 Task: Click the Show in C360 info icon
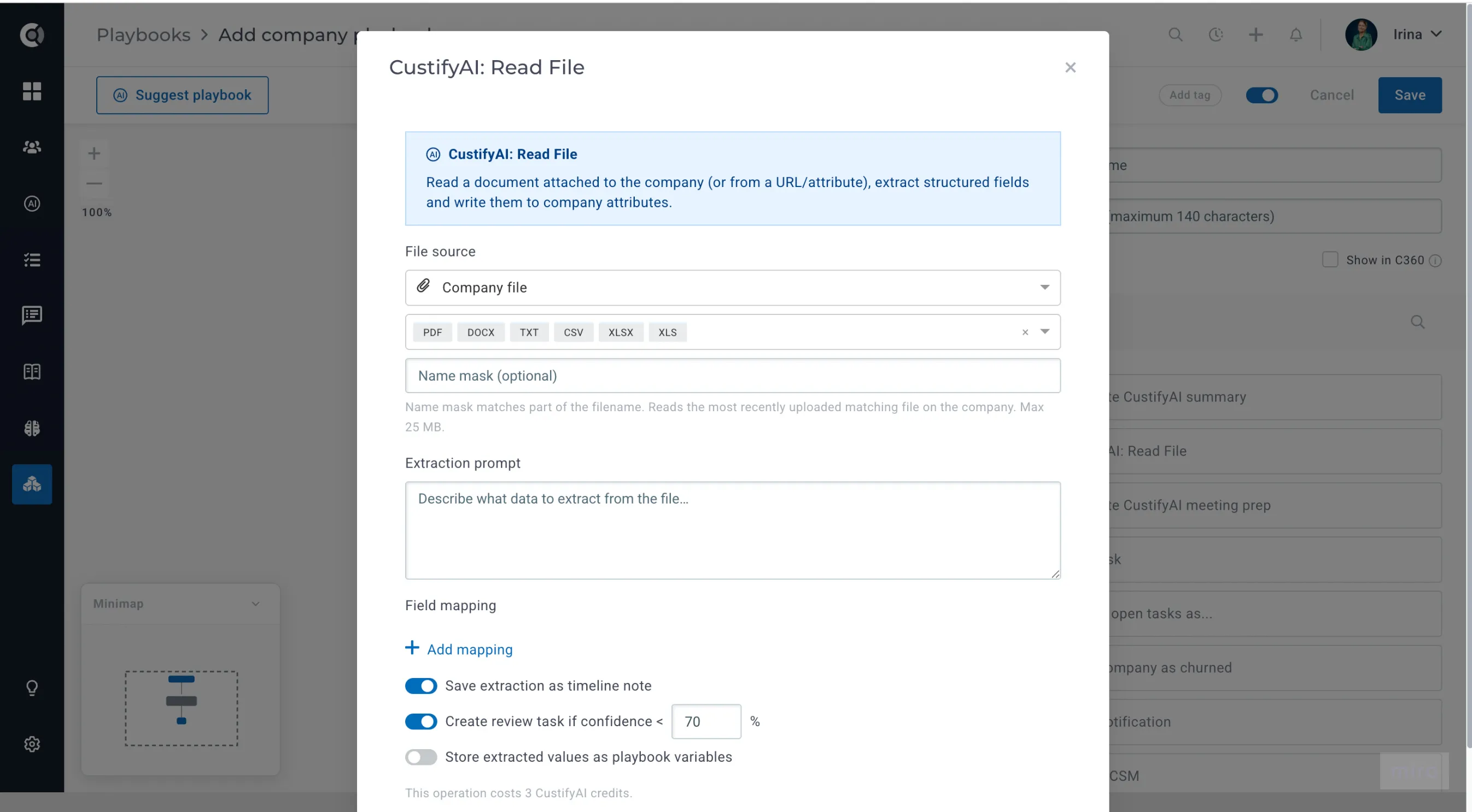pyautogui.click(x=1435, y=261)
